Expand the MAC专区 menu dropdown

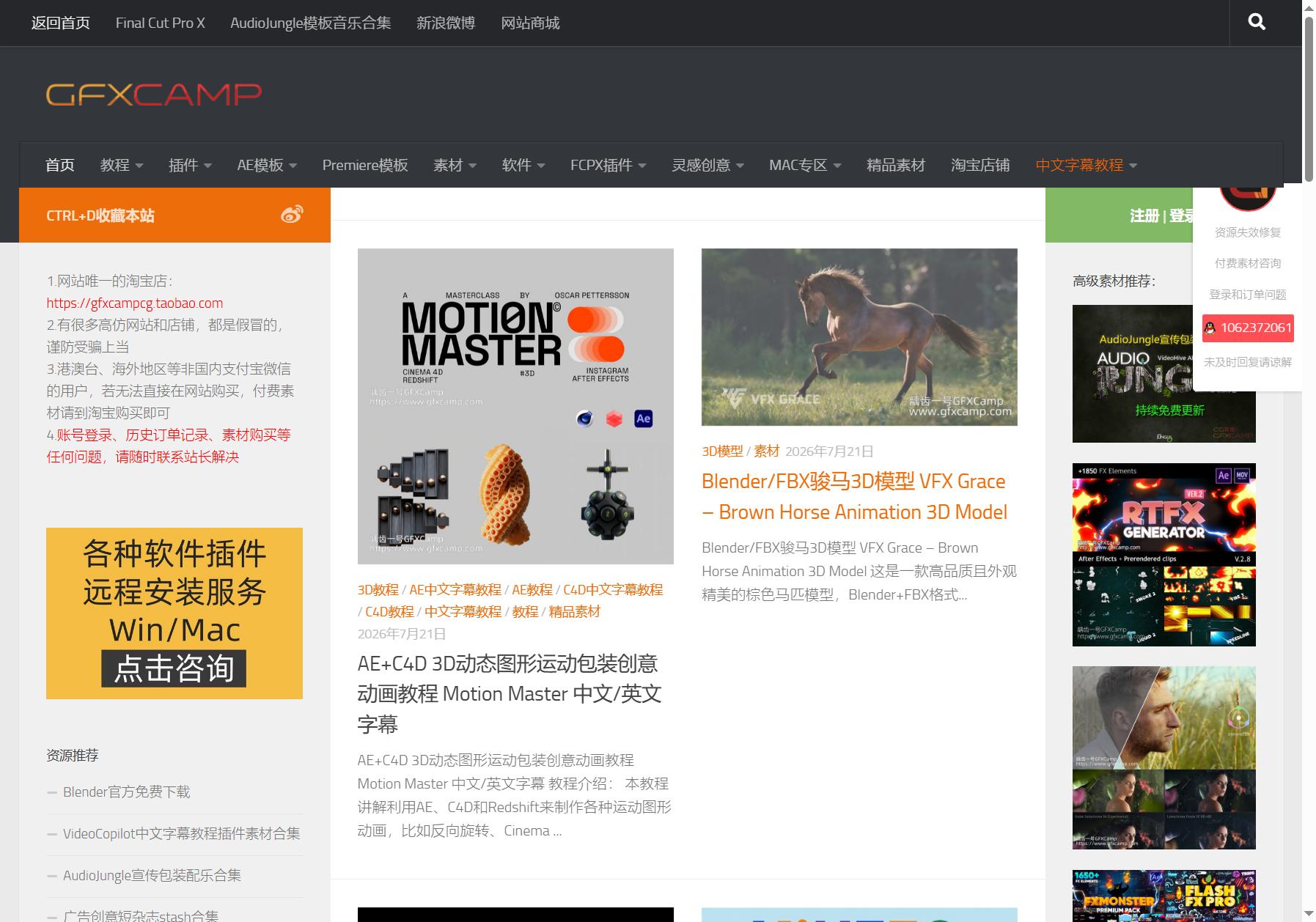pos(805,165)
